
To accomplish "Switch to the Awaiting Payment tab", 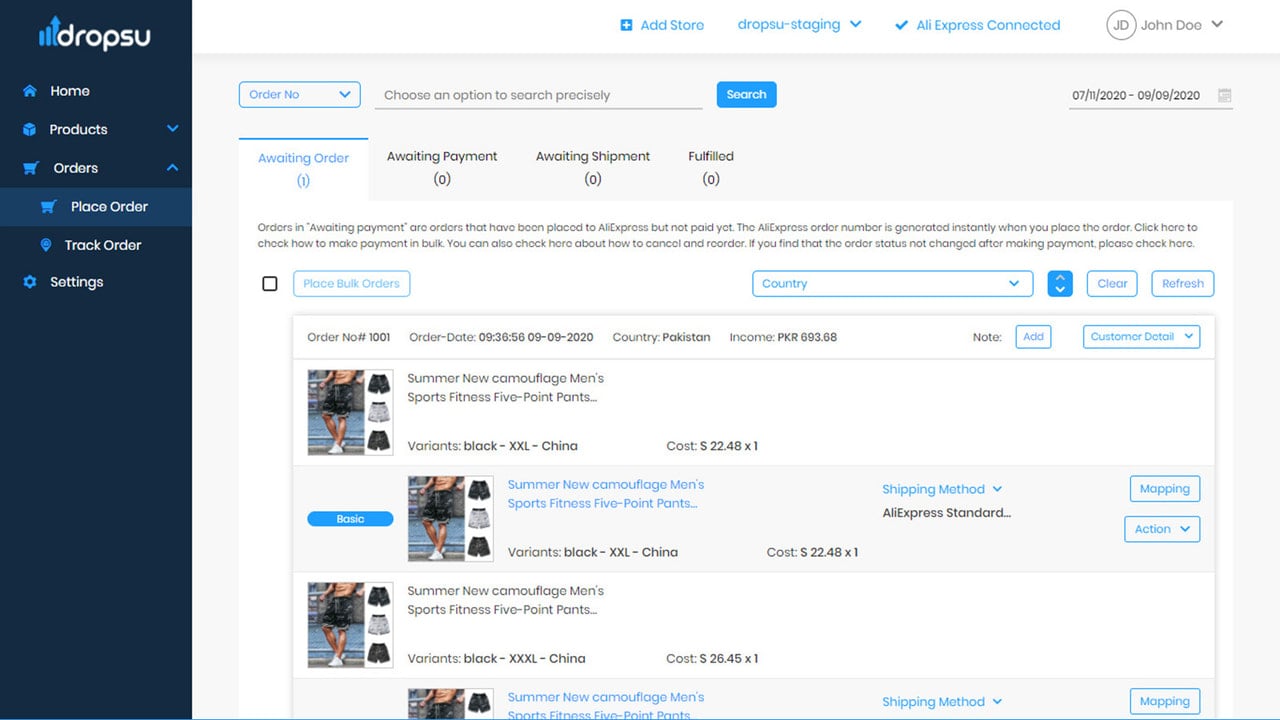I will click(x=442, y=168).
